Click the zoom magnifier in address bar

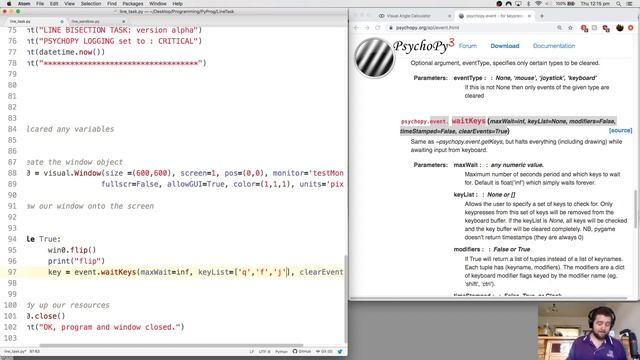[x=559, y=28]
